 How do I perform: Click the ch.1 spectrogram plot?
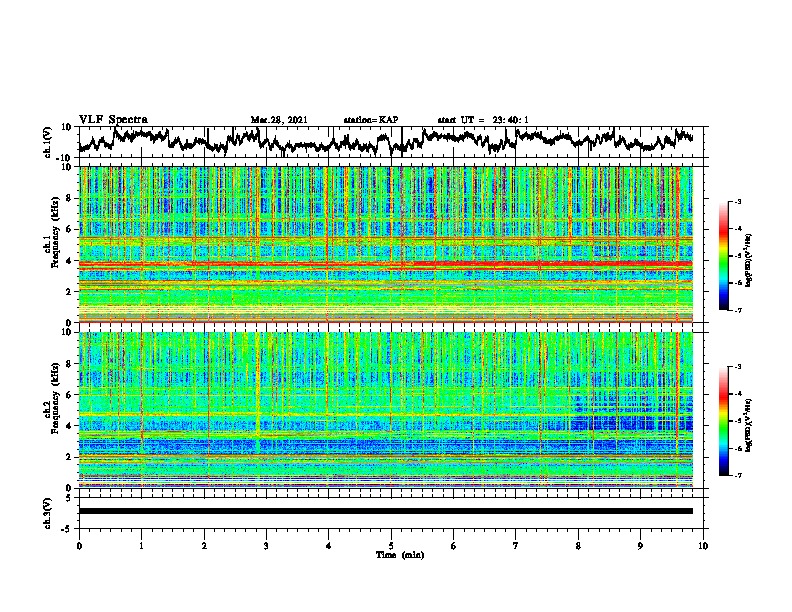click(386, 244)
